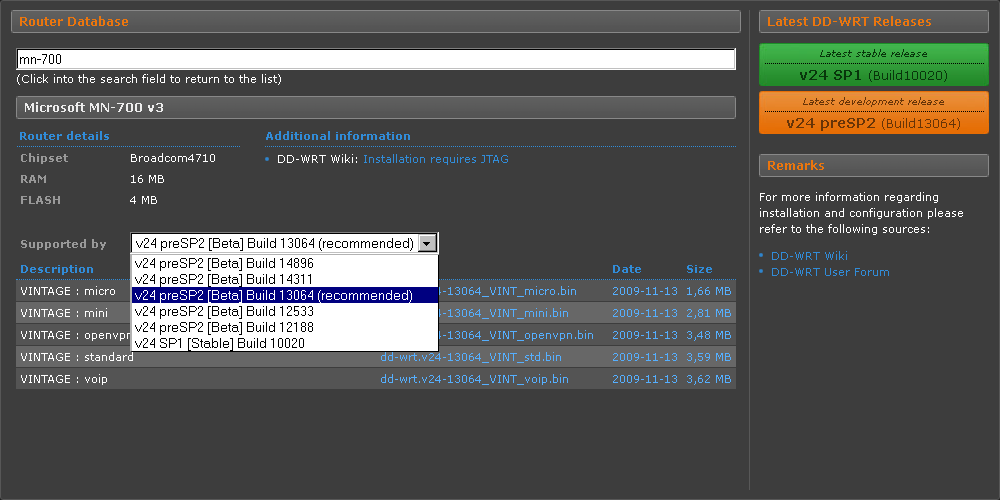This screenshot has height=500, width=1000.
Task: Download the VINT_openvpn.bin firmware file
Action: [x=517, y=335]
